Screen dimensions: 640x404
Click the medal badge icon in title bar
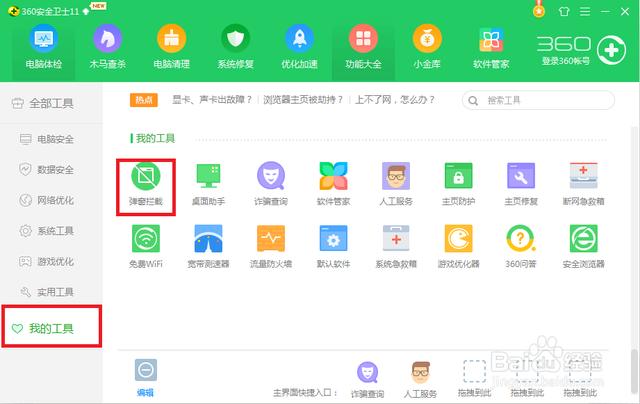pyautogui.click(x=539, y=9)
